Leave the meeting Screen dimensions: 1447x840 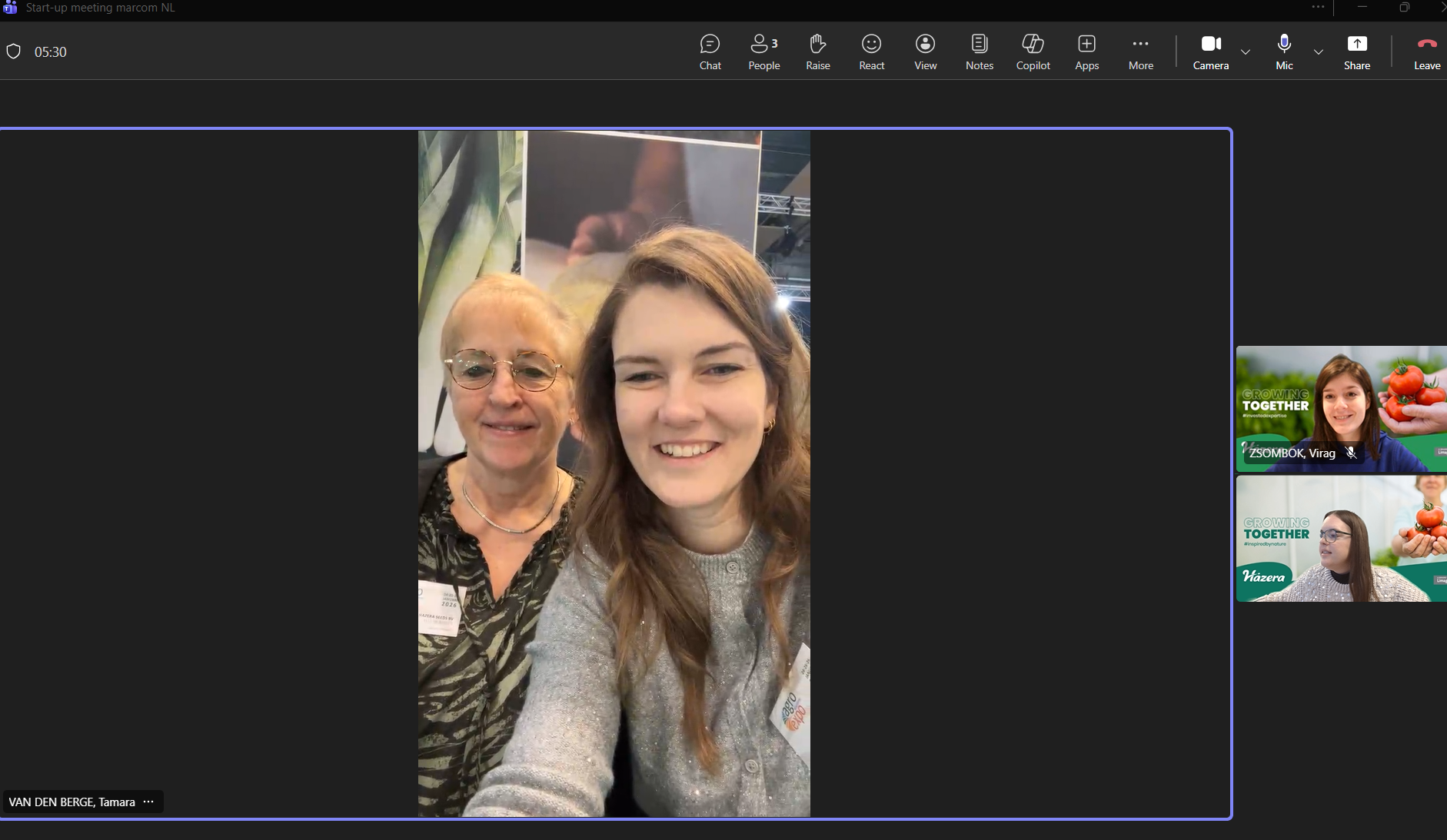point(1426,51)
